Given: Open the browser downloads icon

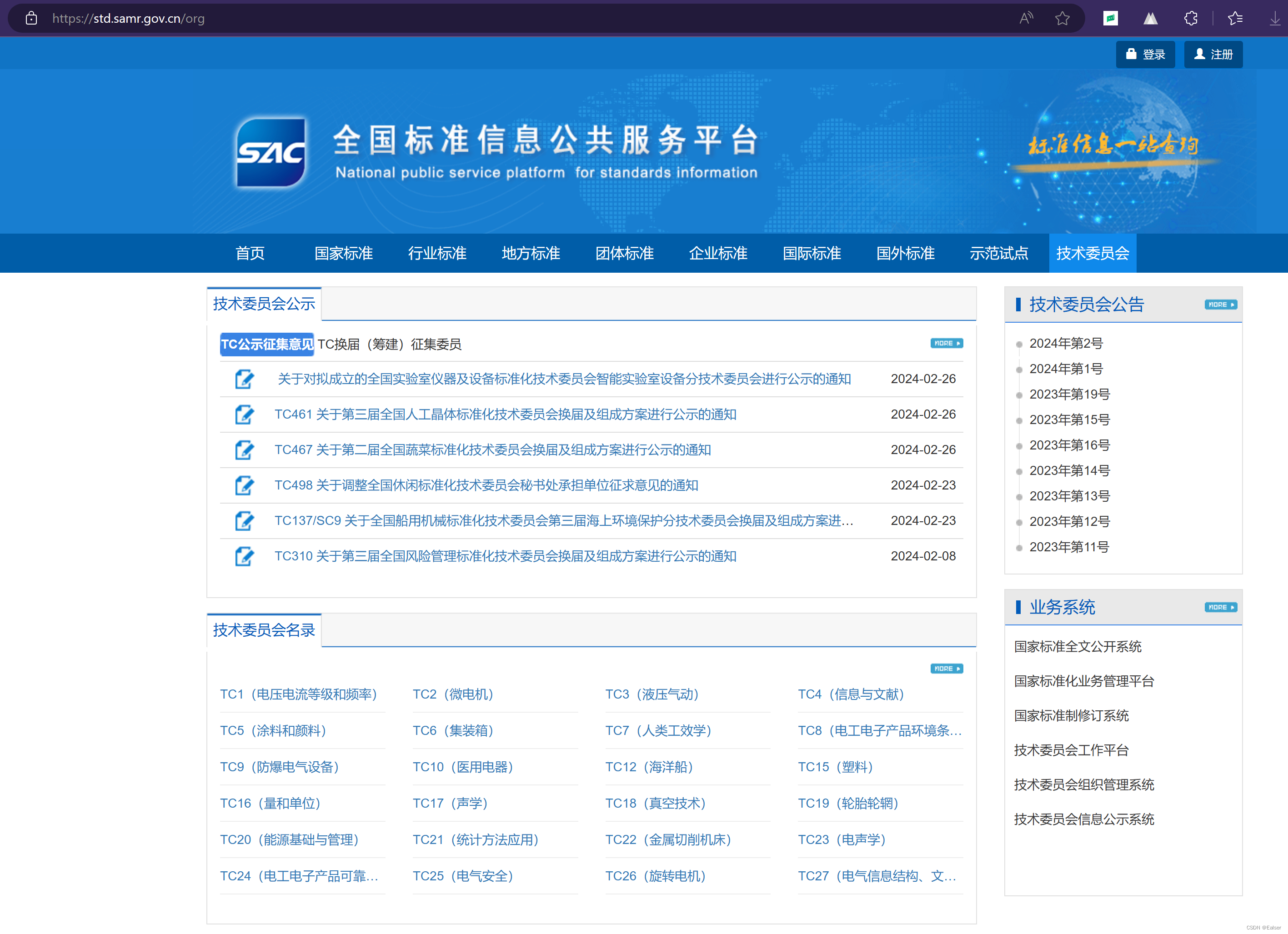Looking at the screenshot, I should [x=1274, y=18].
